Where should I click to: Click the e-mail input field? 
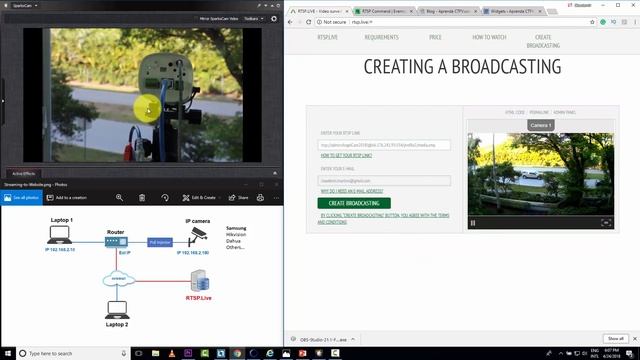(x=384, y=180)
